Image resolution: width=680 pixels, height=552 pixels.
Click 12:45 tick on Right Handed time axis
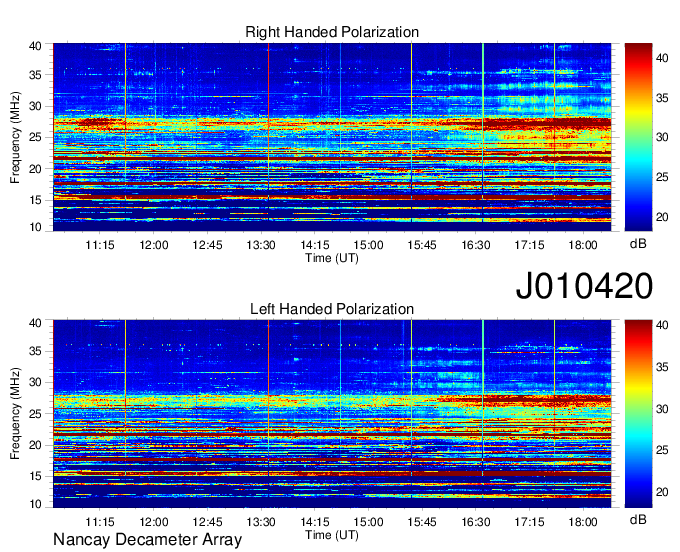208,245
